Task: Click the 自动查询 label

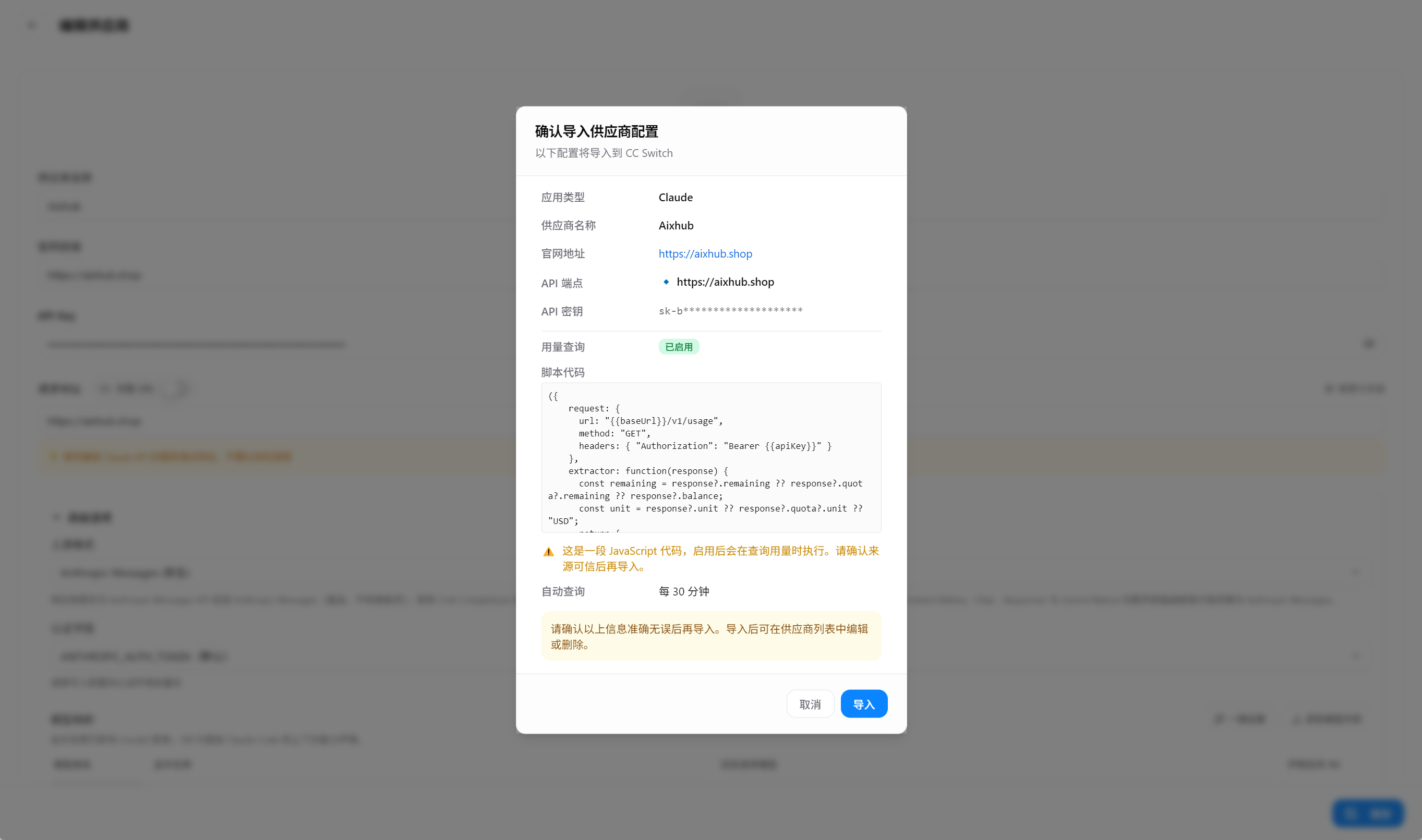Action: 562,591
